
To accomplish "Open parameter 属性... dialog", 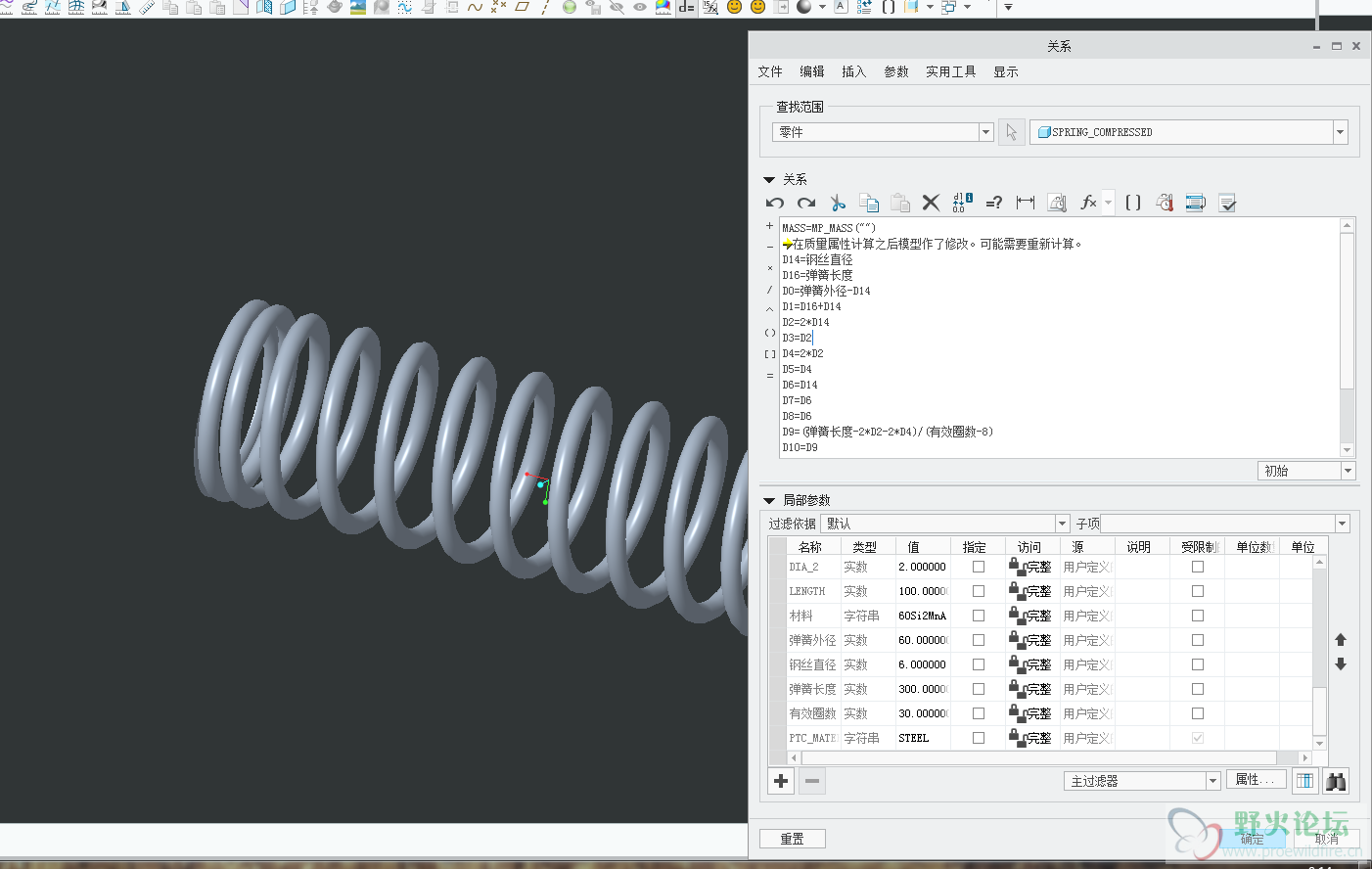I will point(1256,780).
